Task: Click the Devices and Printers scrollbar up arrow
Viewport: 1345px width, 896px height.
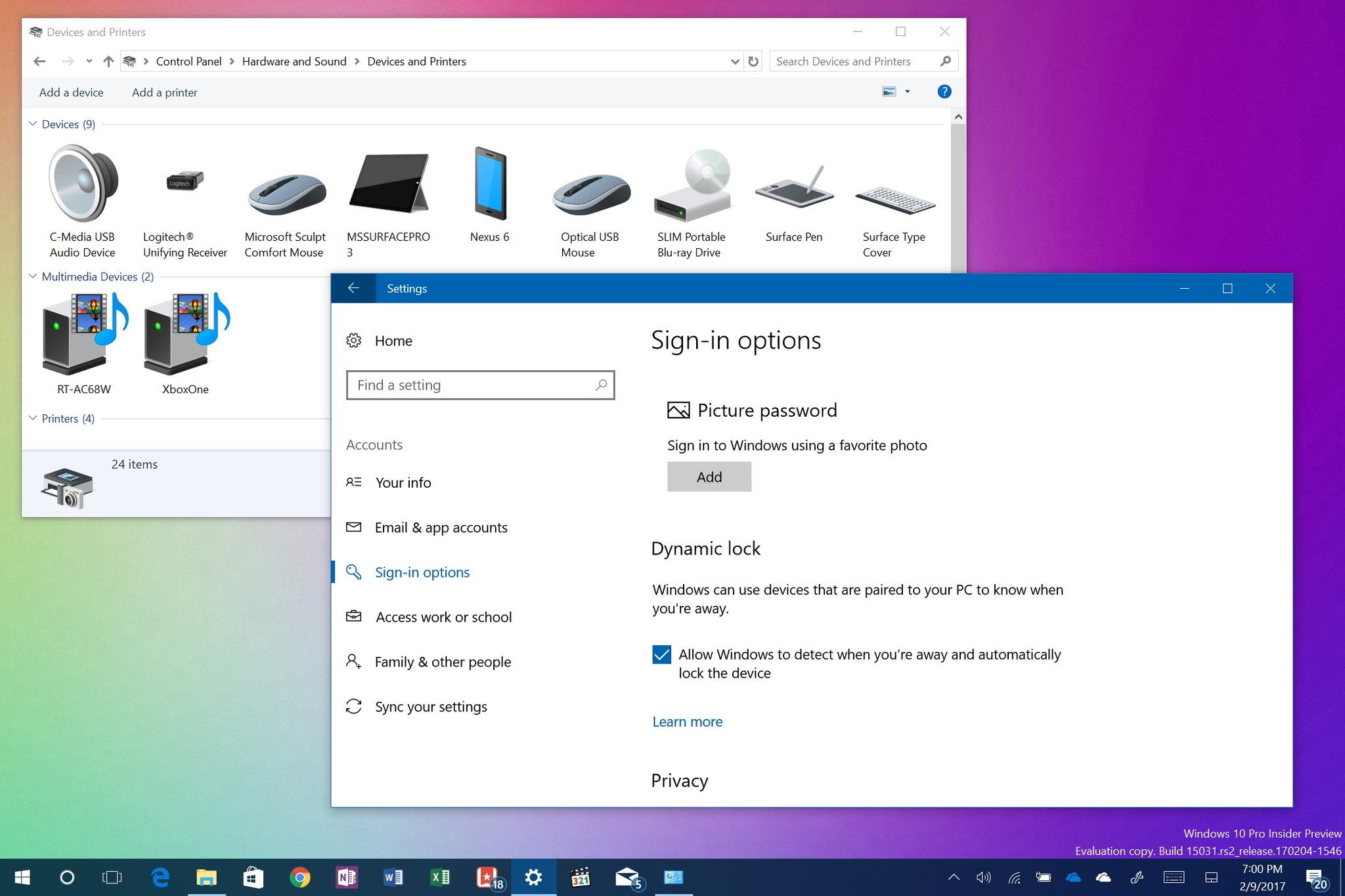Action: click(x=958, y=117)
